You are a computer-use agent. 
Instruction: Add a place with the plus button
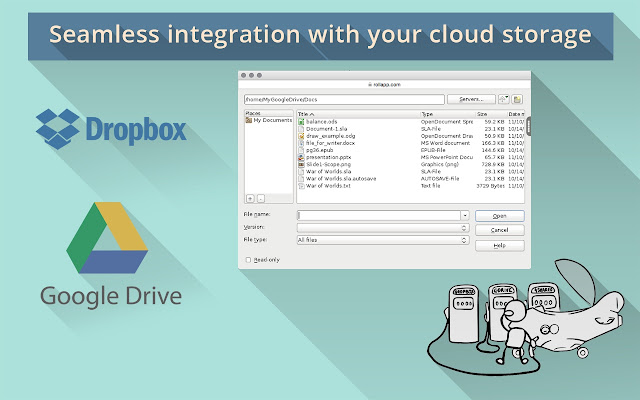[x=250, y=198]
